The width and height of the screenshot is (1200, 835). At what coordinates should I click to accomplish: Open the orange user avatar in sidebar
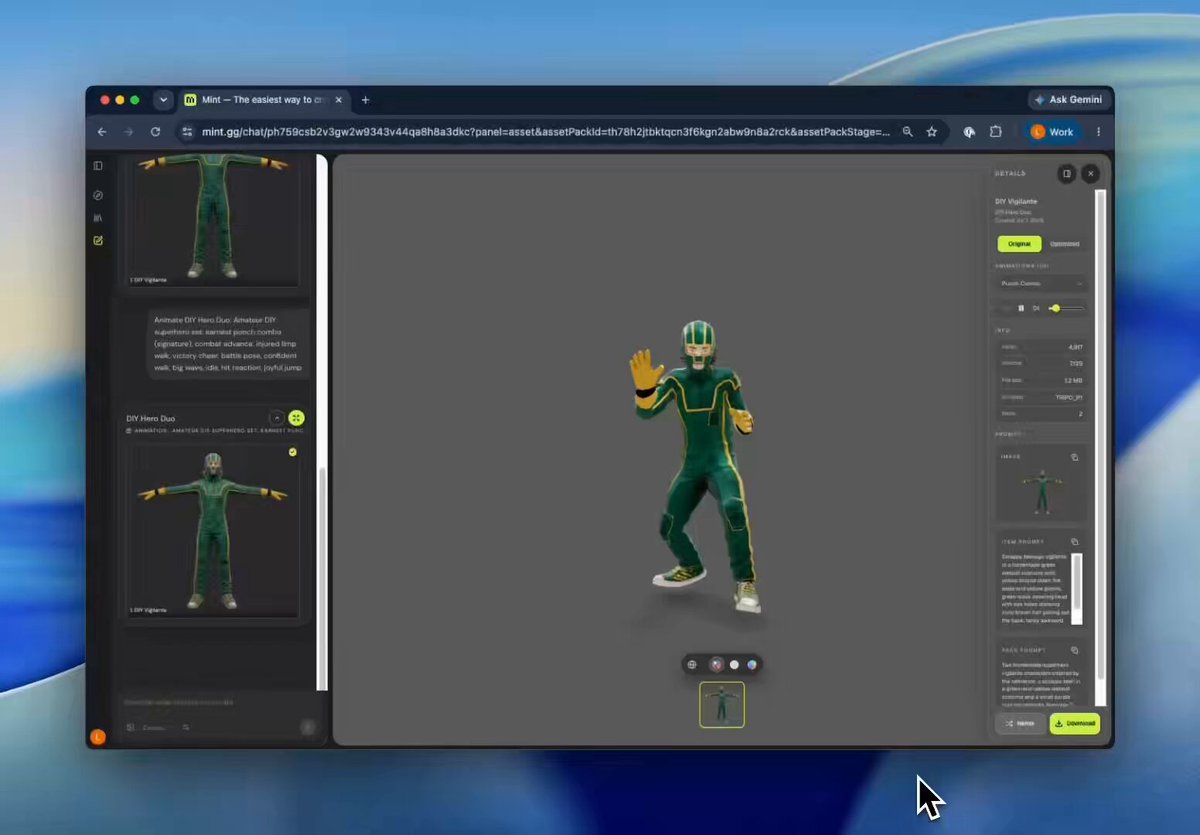point(98,736)
